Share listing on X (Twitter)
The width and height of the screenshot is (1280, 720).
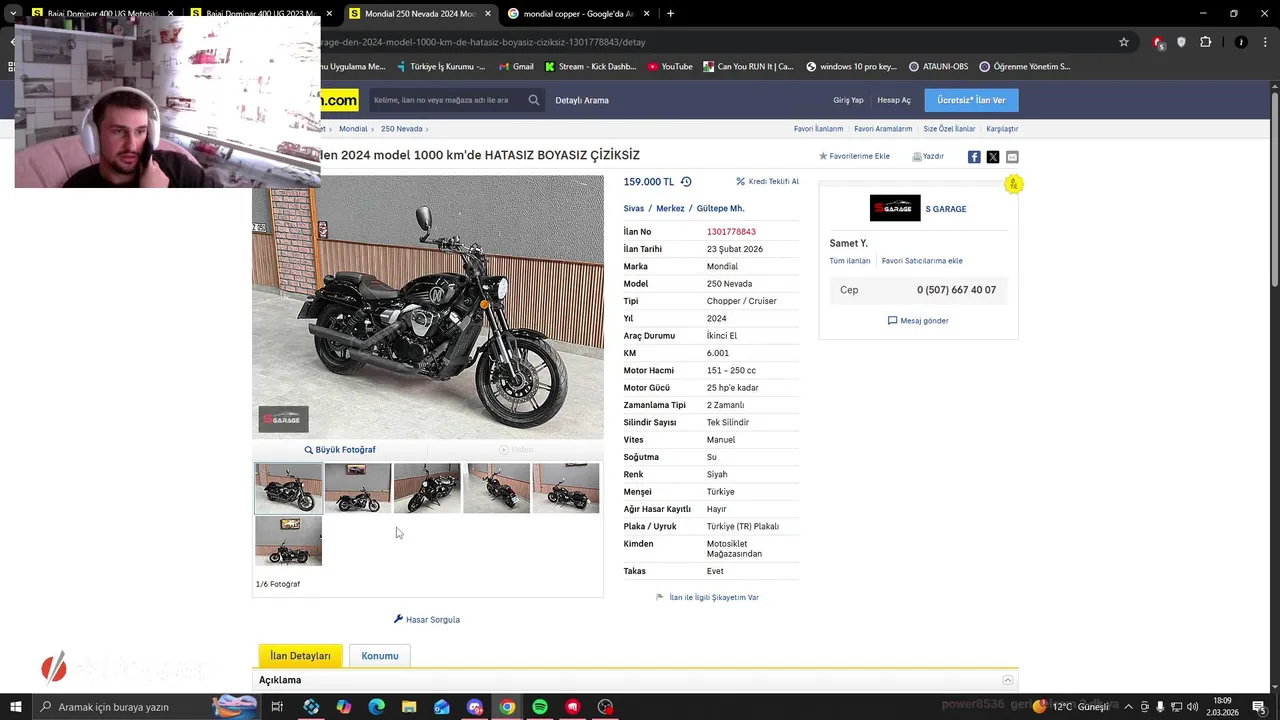[x=993, y=157]
